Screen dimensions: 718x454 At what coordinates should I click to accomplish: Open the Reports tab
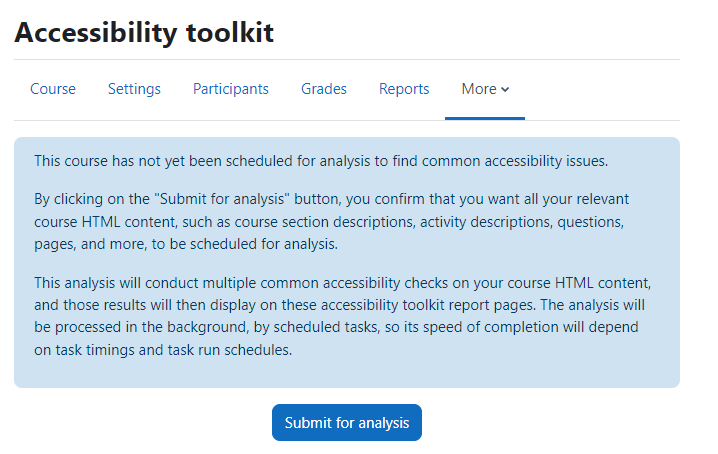pyautogui.click(x=404, y=88)
